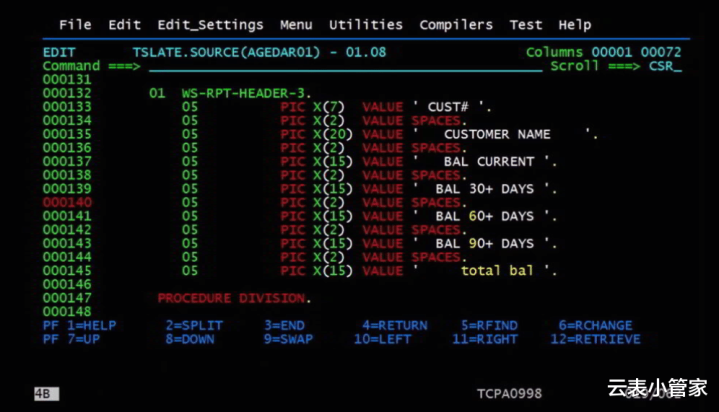Click the 12=RETRIEVE function key
This screenshot has height=412, width=719.
click(x=595, y=339)
